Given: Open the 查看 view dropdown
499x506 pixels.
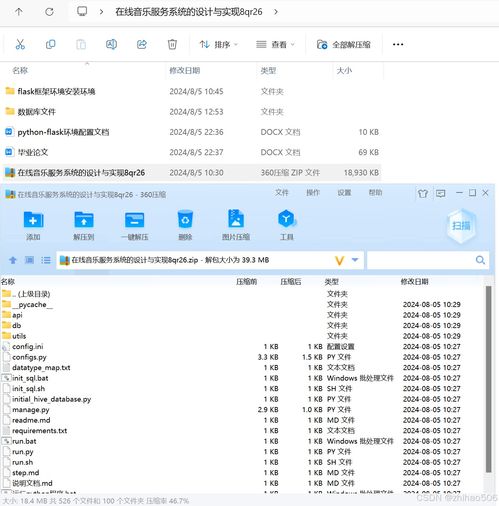Looking at the screenshot, I should (x=275, y=44).
